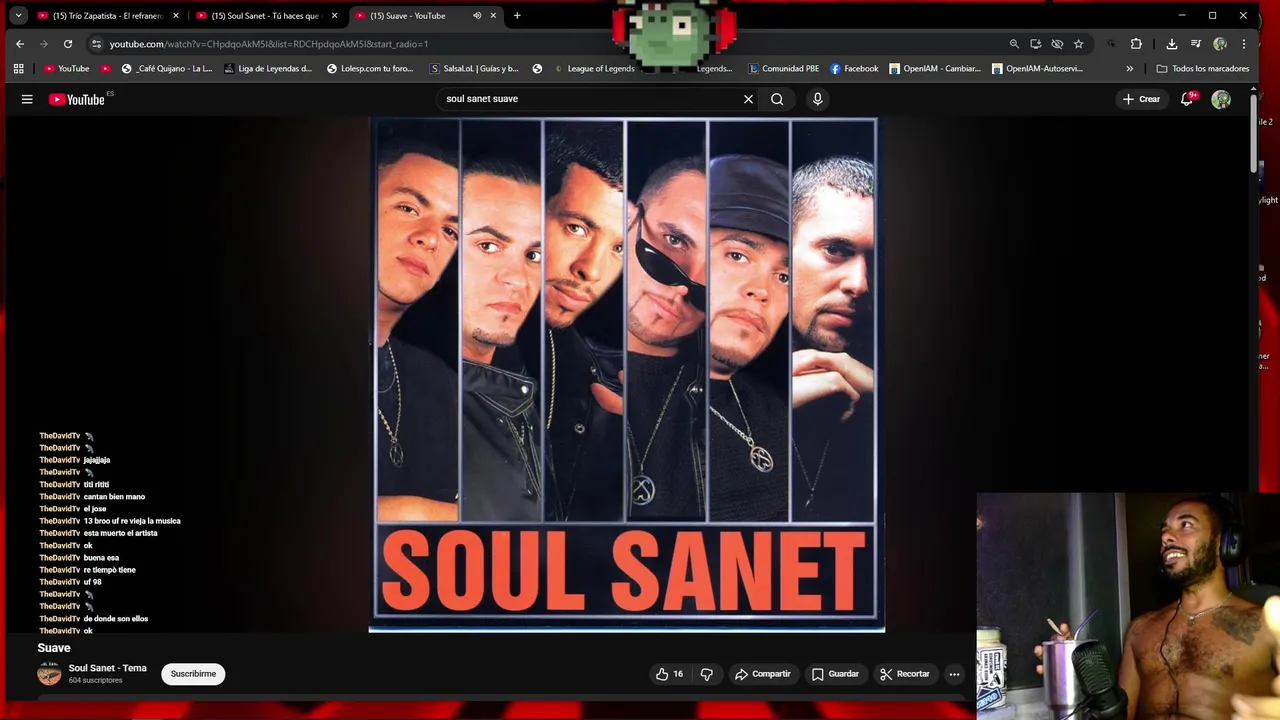Click chat message 'de donde son ellos'
The height and width of the screenshot is (720, 1280).
click(x=116, y=619)
